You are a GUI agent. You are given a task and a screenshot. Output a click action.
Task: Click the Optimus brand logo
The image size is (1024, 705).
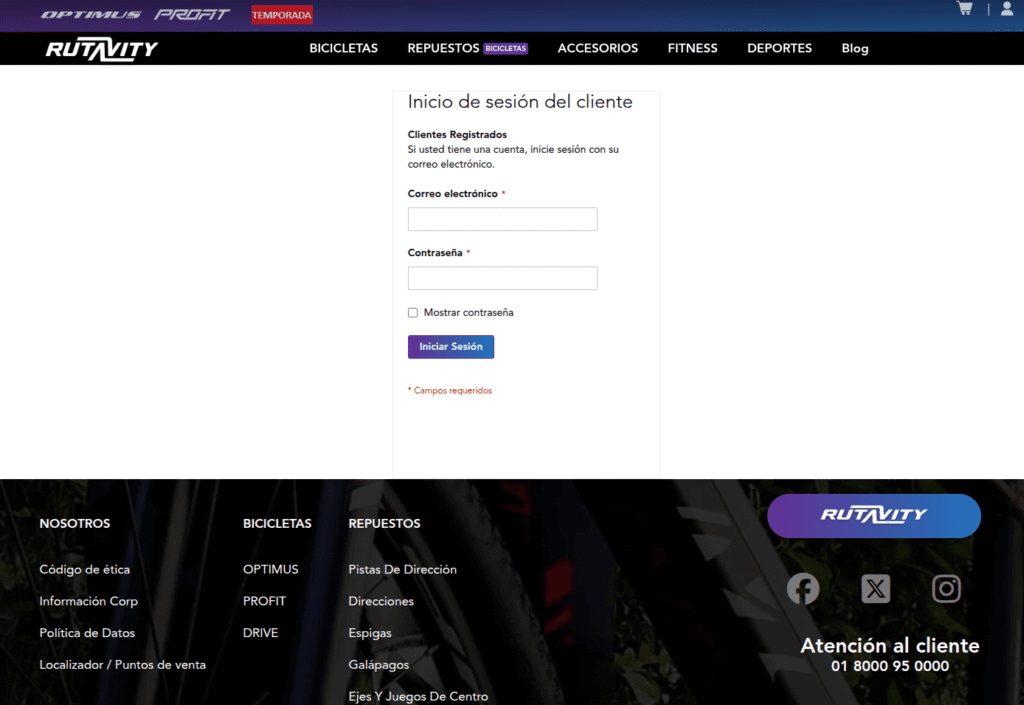click(x=91, y=15)
